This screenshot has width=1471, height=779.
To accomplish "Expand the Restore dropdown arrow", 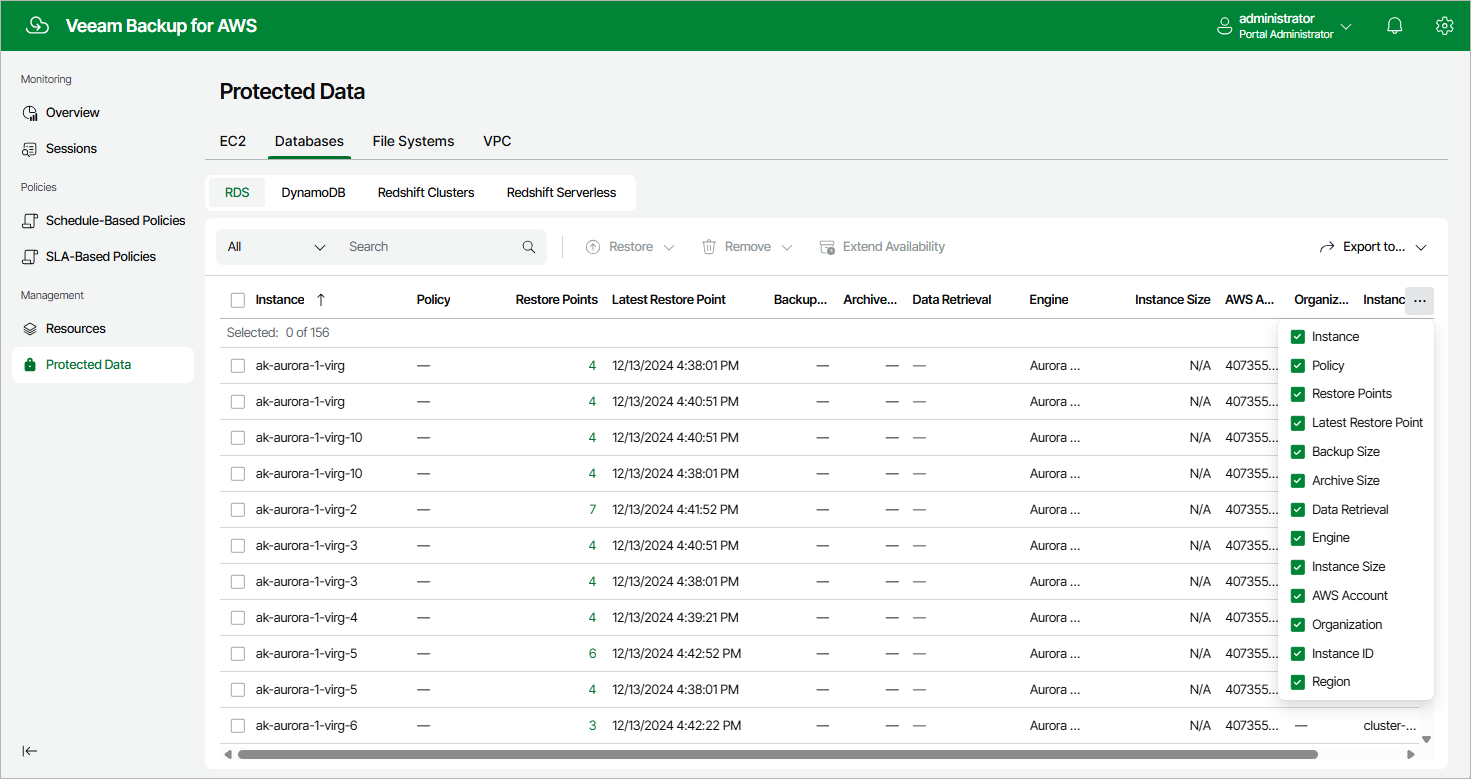I will (669, 247).
